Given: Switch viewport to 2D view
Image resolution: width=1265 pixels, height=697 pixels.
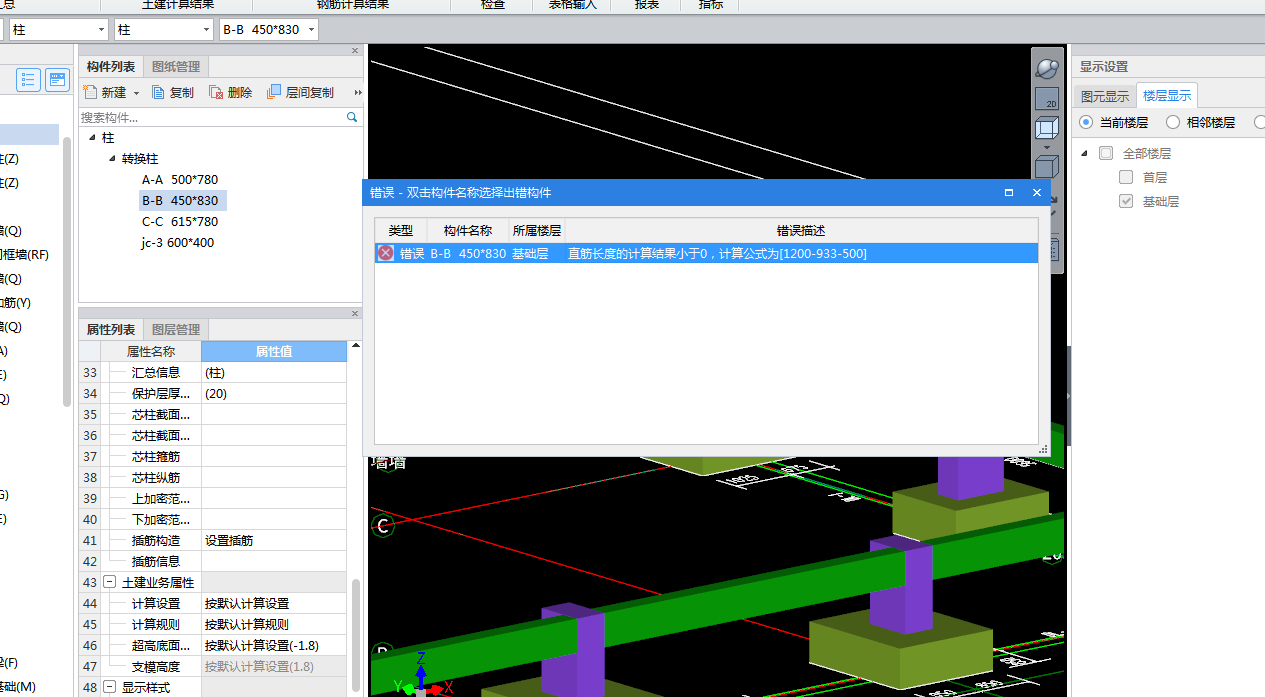Looking at the screenshot, I should point(1046,99).
